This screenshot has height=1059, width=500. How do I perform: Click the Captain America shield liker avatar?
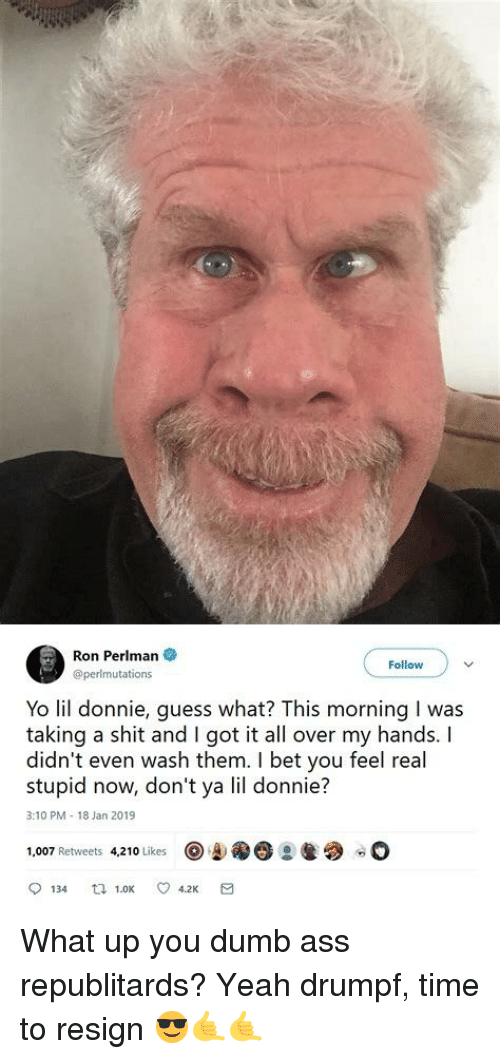tap(192, 849)
